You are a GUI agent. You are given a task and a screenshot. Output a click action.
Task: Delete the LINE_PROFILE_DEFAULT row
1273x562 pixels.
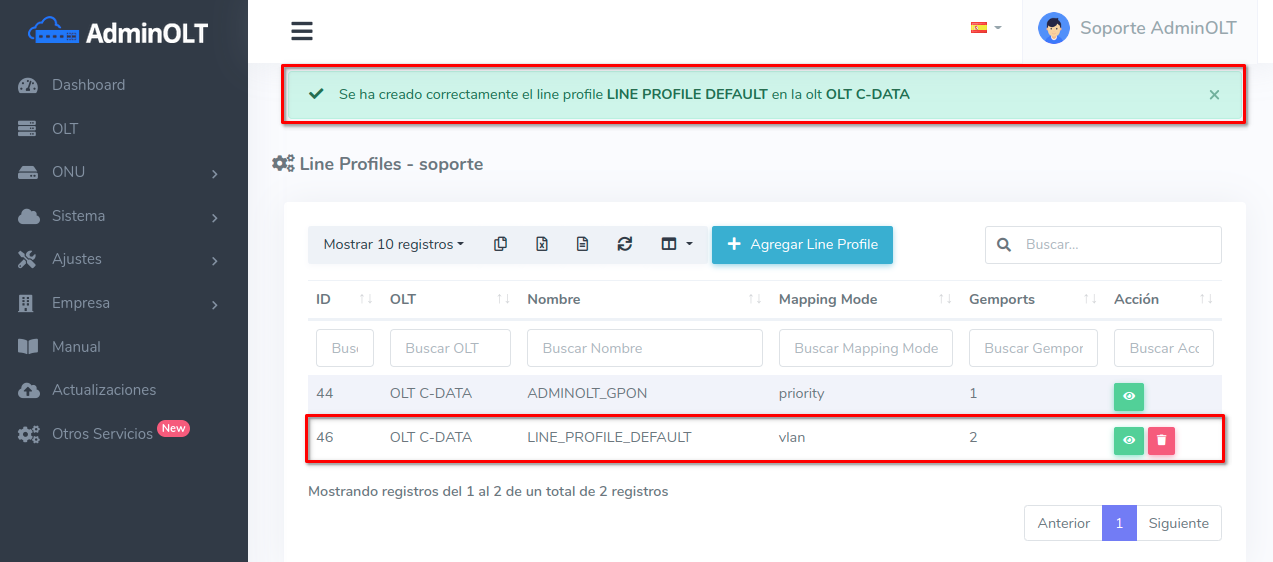(x=1161, y=440)
